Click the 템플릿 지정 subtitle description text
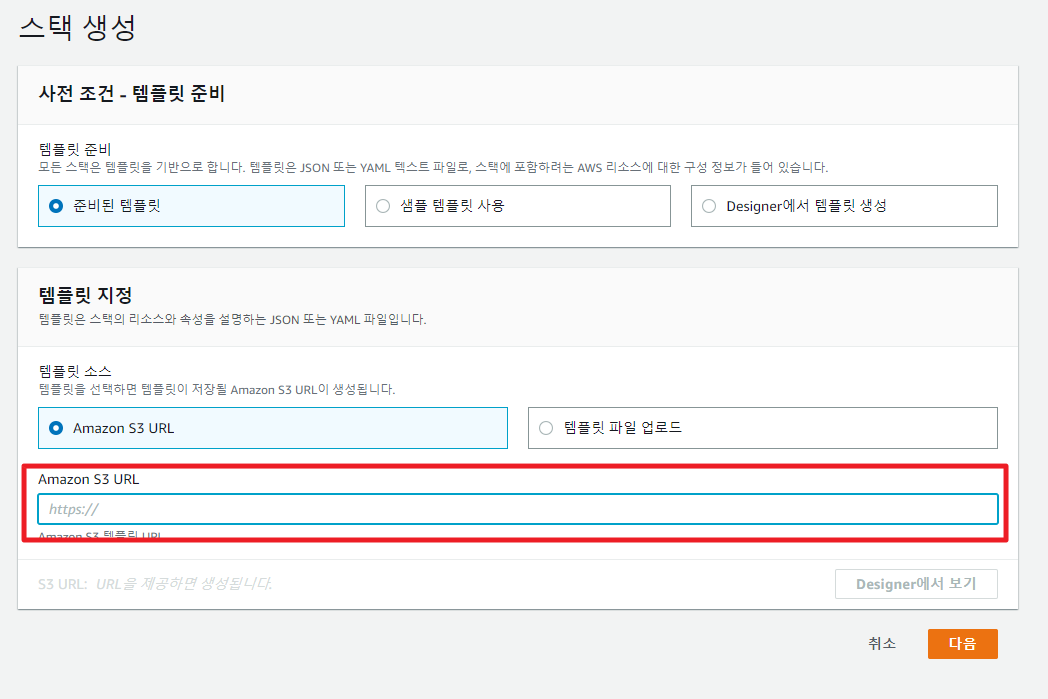1048x699 pixels. (232, 319)
